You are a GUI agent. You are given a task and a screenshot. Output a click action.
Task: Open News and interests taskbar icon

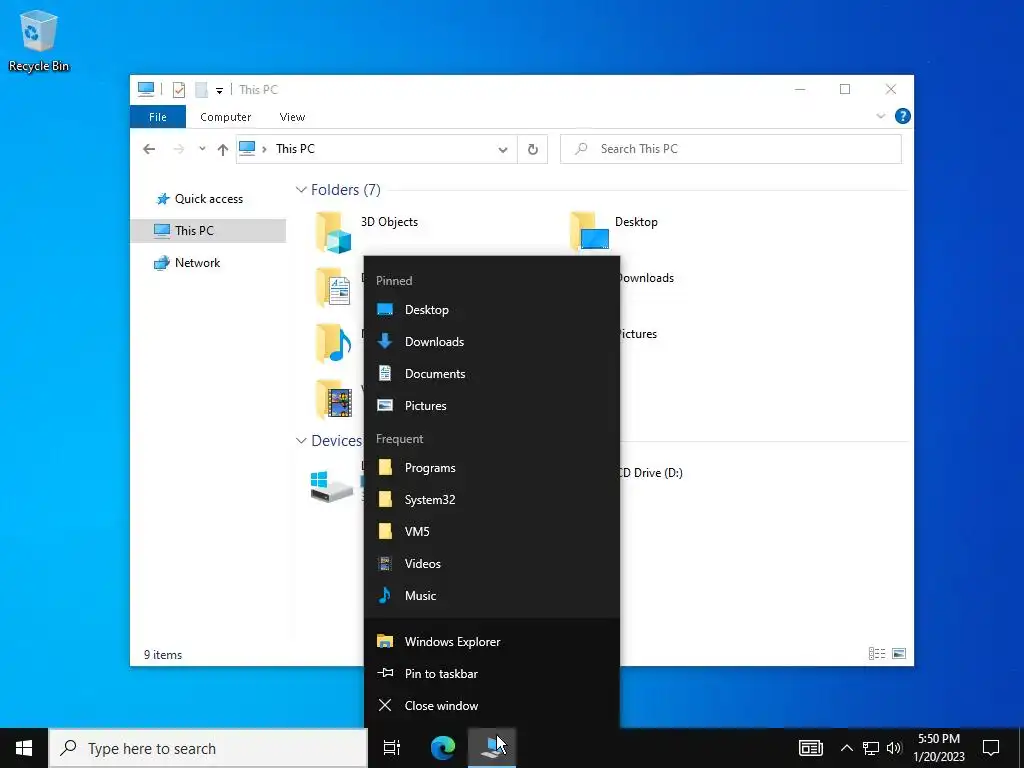coord(810,748)
